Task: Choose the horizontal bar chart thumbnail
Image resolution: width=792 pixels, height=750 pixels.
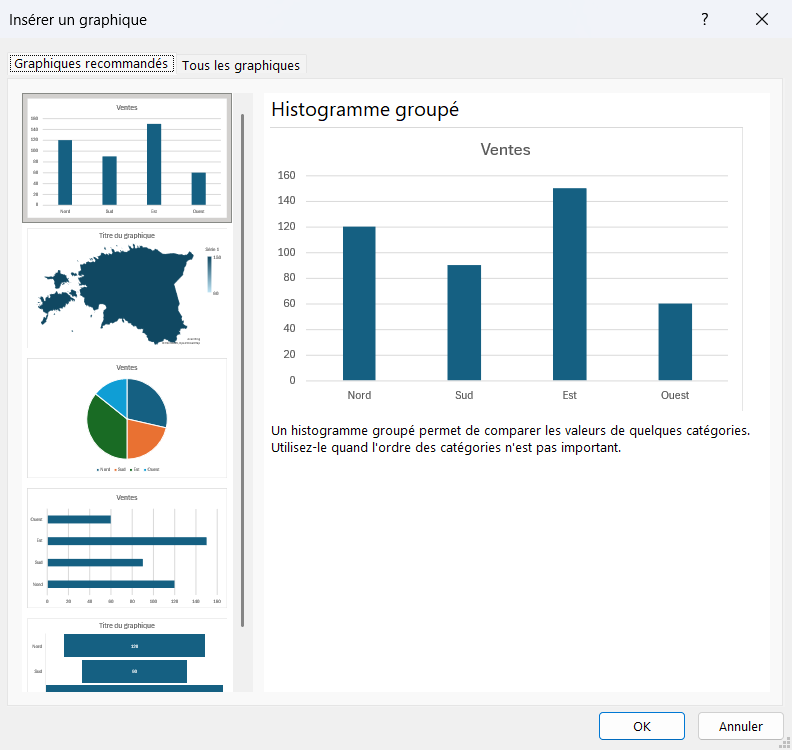Action: click(x=127, y=548)
